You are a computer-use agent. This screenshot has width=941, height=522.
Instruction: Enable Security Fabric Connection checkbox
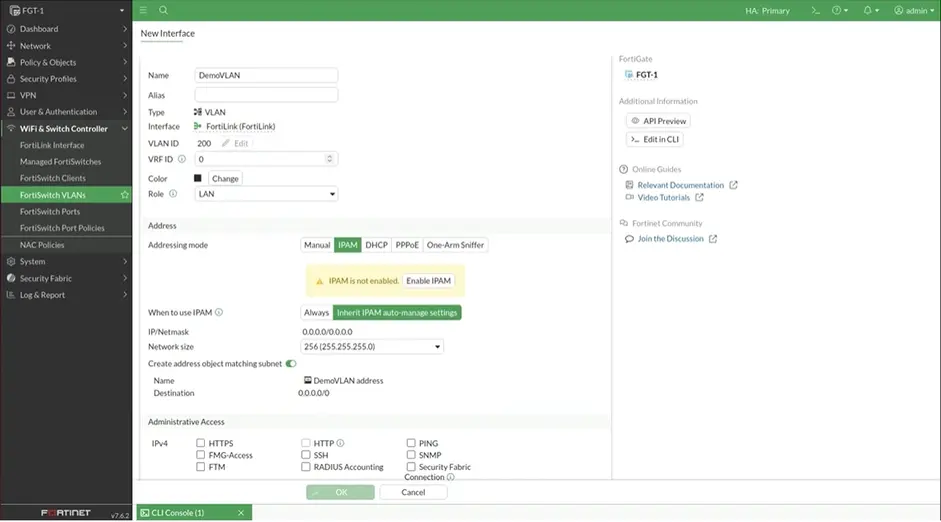pyautogui.click(x=411, y=466)
